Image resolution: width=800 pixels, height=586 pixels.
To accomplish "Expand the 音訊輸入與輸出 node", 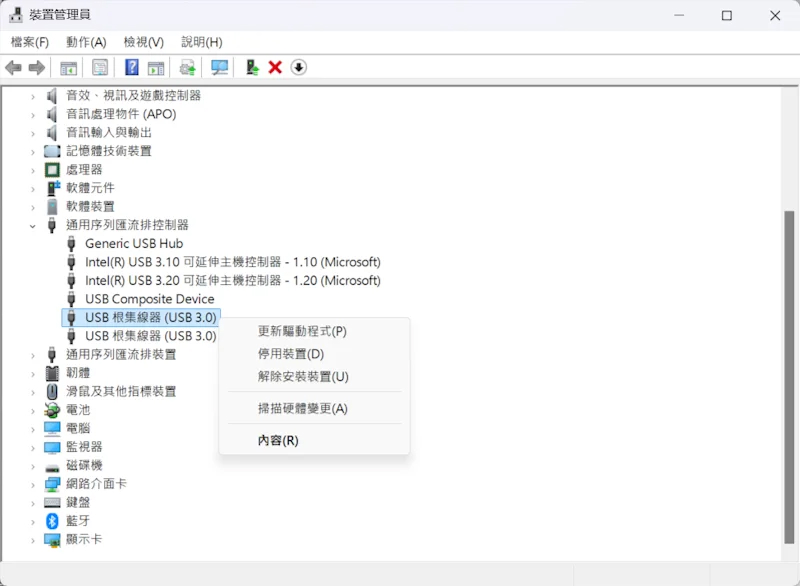I will [x=33, y=133].
